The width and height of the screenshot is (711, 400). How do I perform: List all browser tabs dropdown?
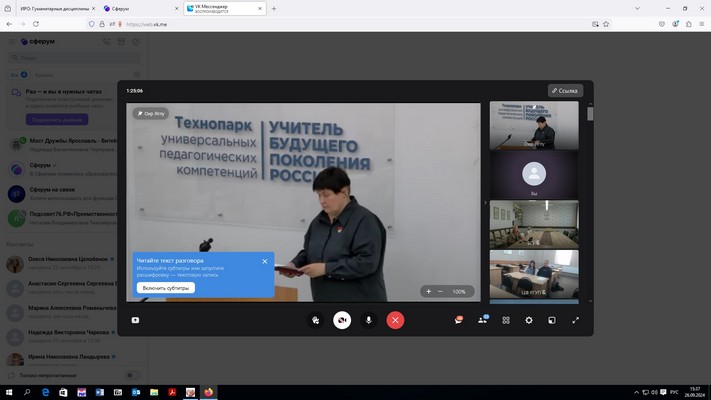(637, 9)
